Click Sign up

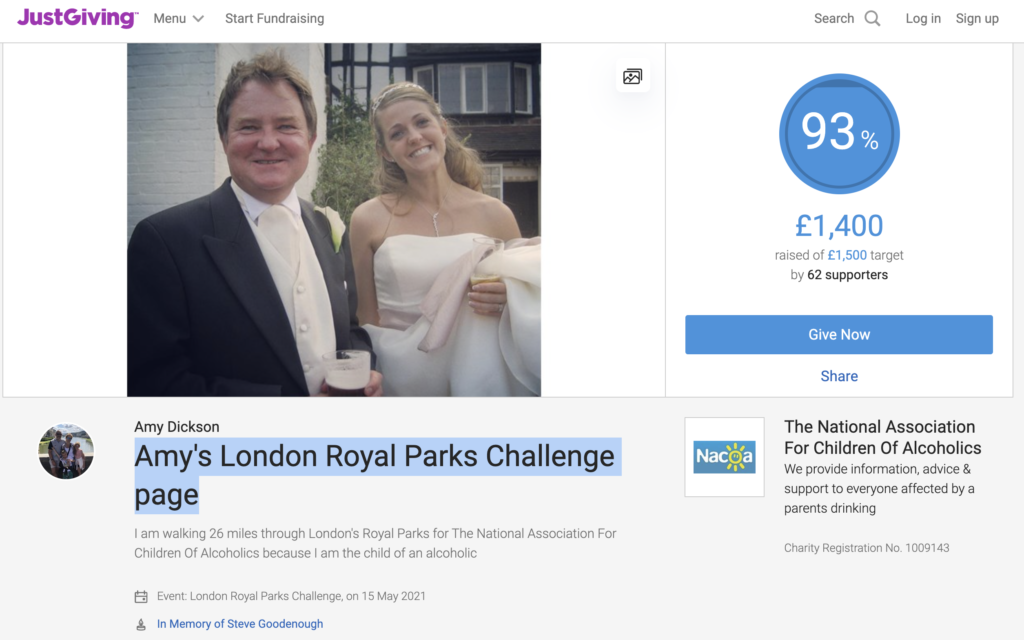[977, 18]
